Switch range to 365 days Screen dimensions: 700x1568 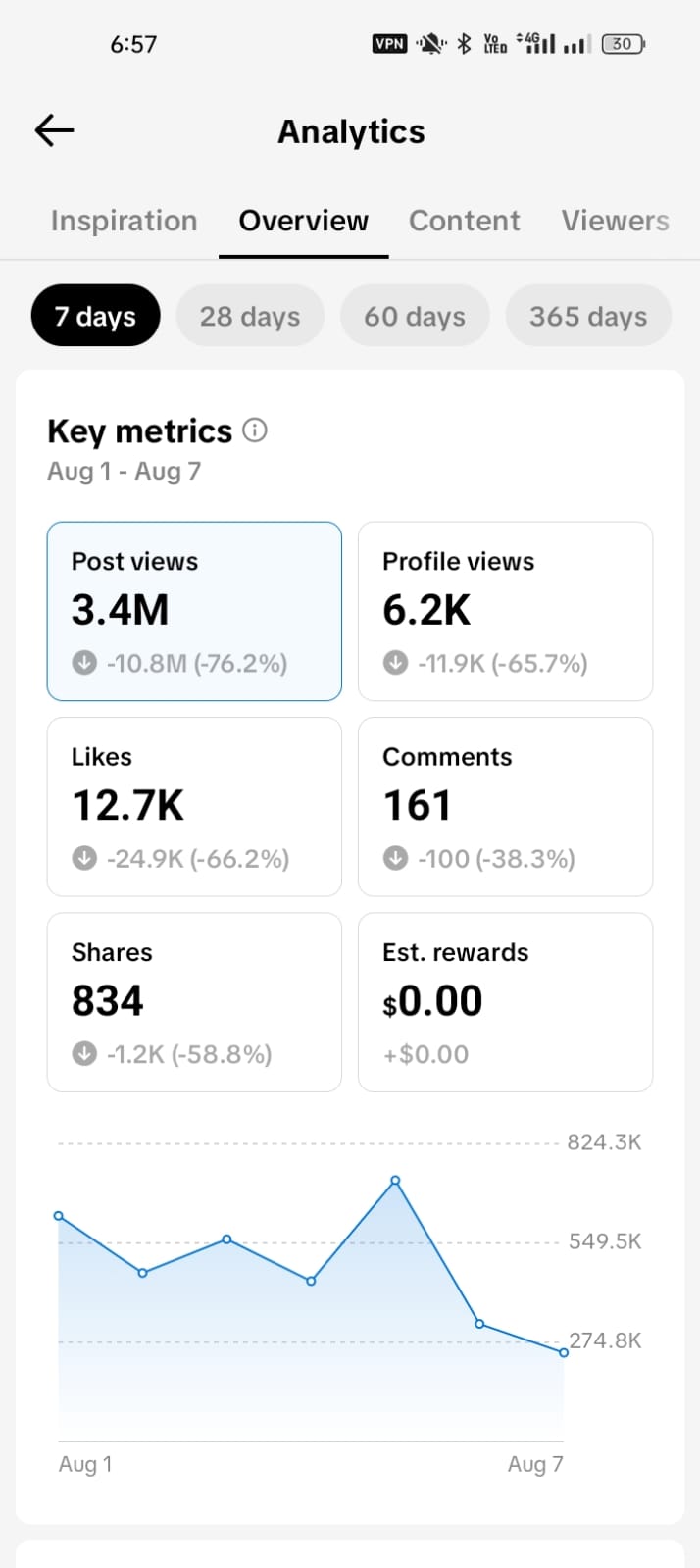pos(588,316)
